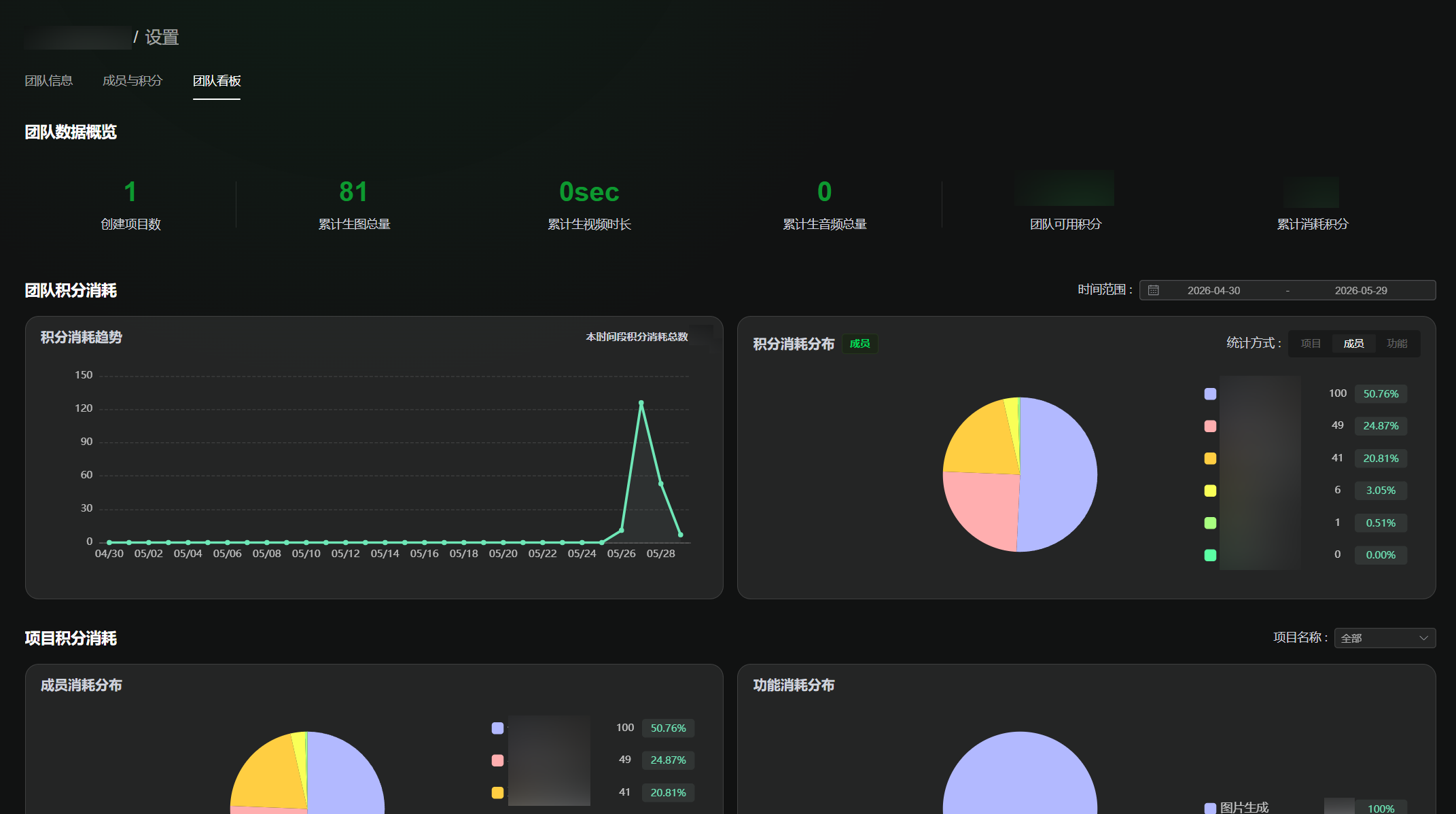Click the 50.76% badge in 成员消耗分布 legend
Screen dimensions: 1456x814
[668, 728]
